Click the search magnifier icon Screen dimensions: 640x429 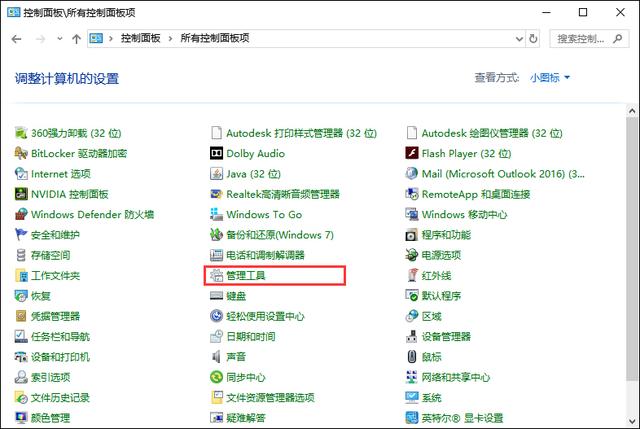(618, 39)
